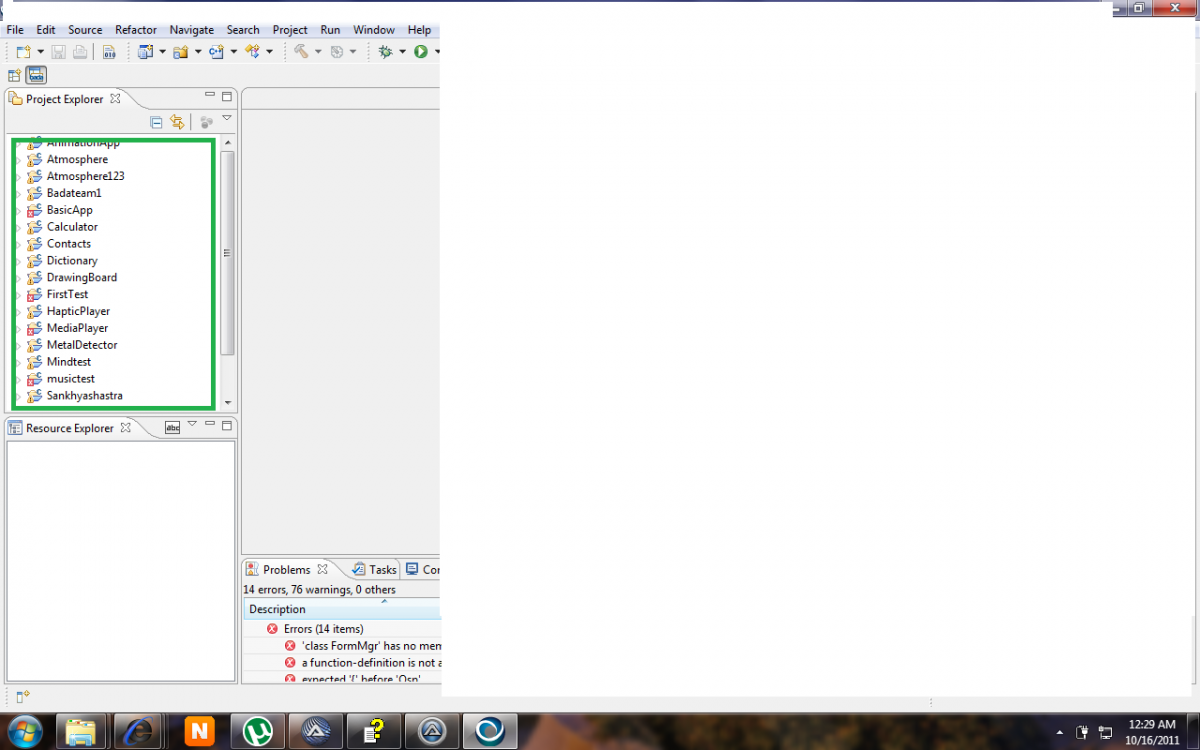
Task: Click the Open Perspective icon
Action: [14, 75]
